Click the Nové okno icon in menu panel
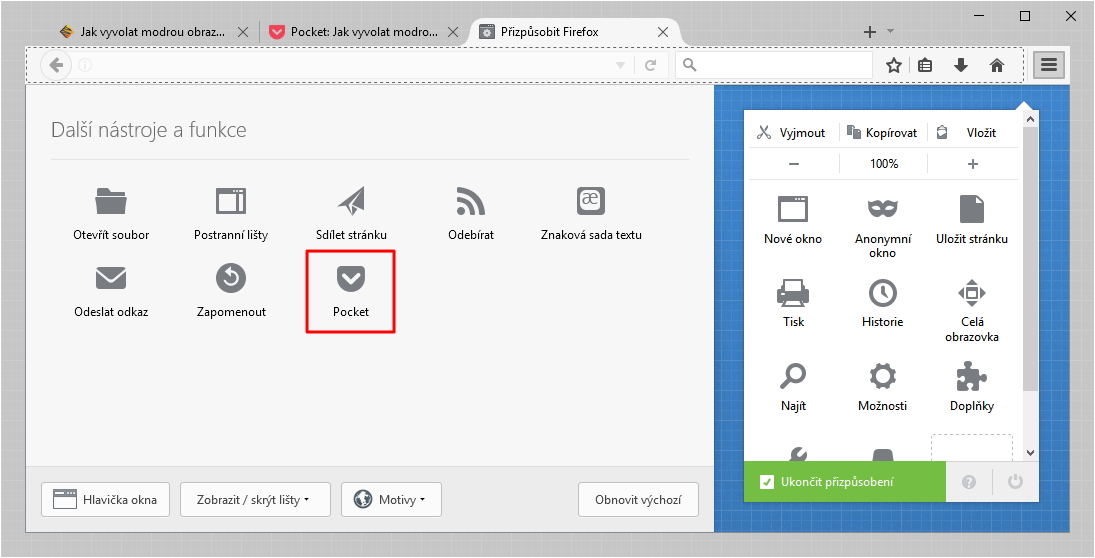The image size is (1095, 558). coord(793,208)
